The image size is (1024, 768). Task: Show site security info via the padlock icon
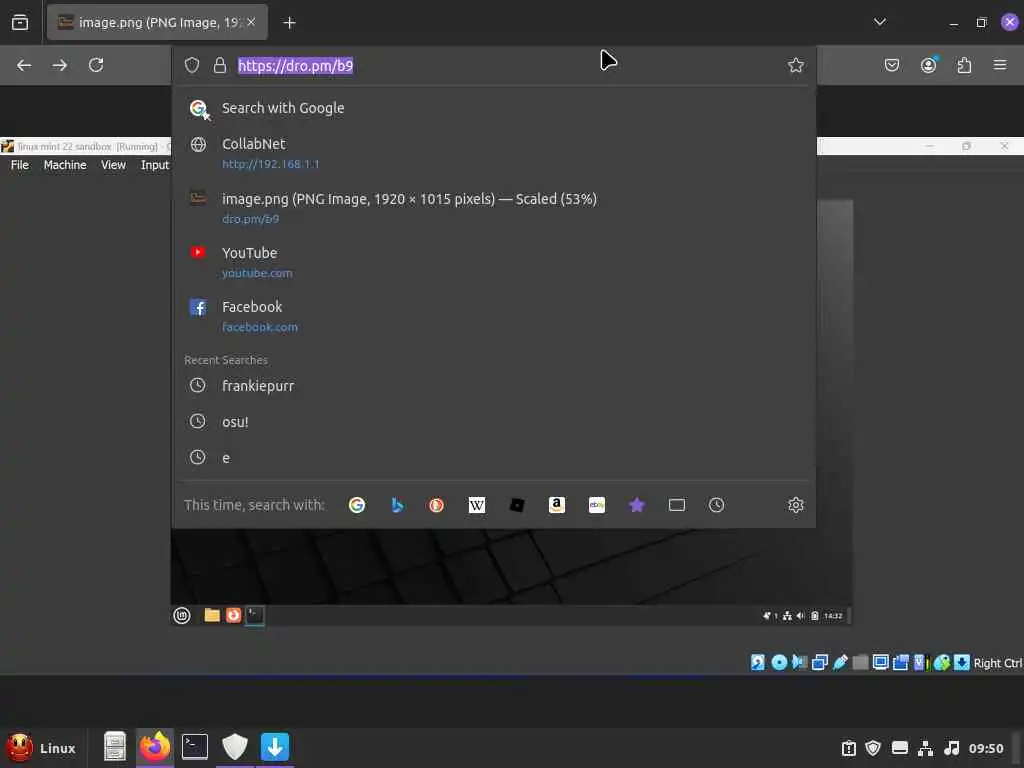tap(220, 65)
